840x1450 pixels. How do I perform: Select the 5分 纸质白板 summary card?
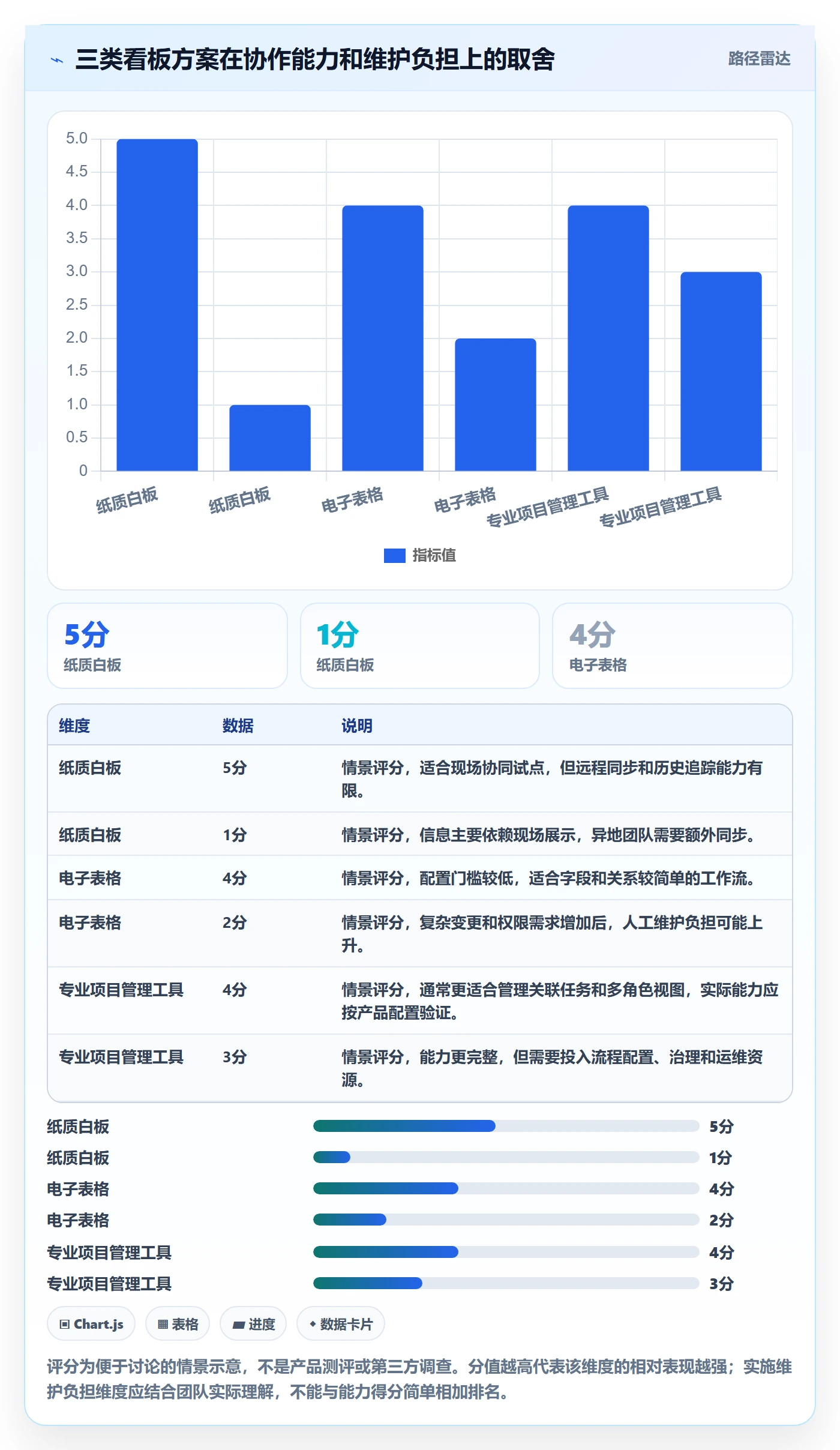167,646
